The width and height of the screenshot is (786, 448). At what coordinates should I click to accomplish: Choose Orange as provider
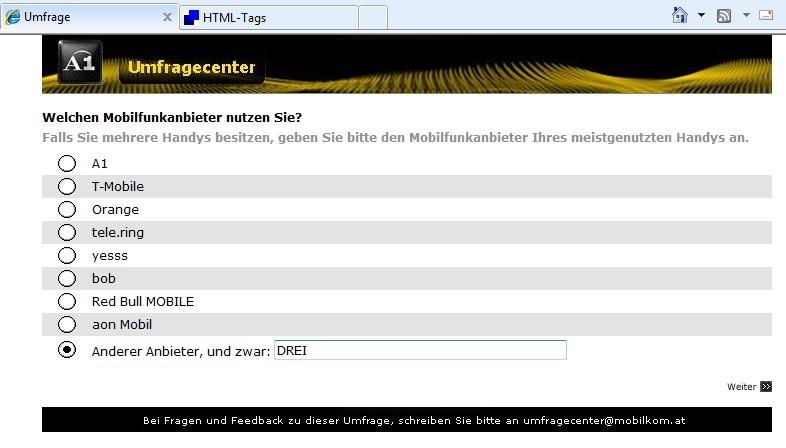[67, 209]
